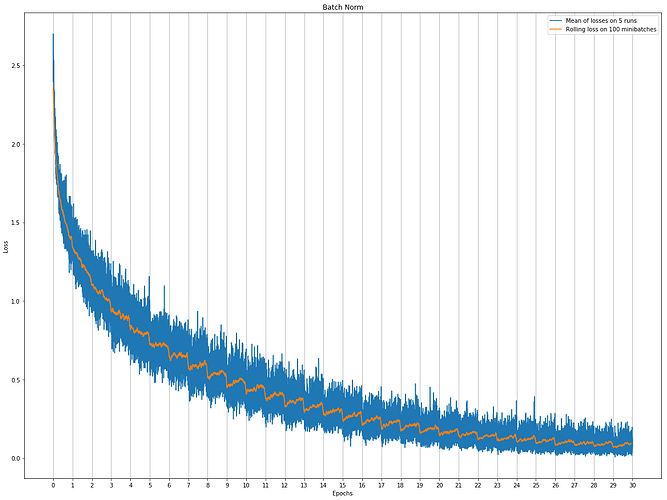Screen dimensions: 667x500
Task: Click the orange rolling loss line's right end
Action: tap(631, 444)
